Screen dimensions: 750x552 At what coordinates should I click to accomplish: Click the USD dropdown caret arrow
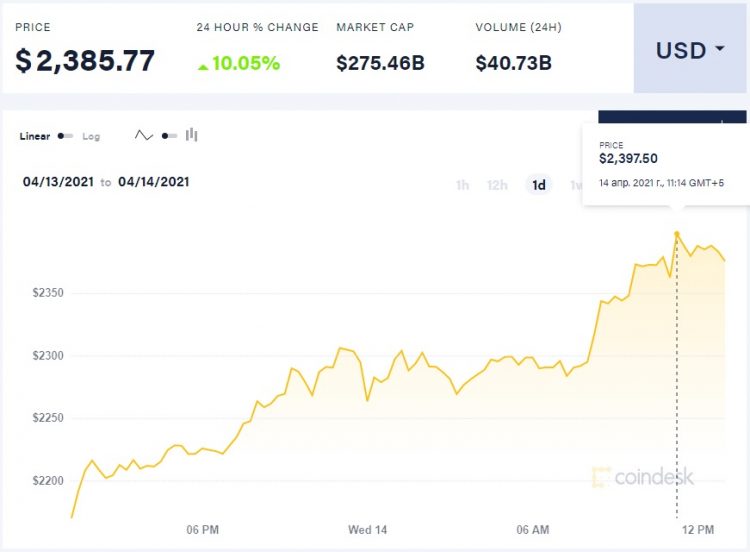click(x=720, y=49)
